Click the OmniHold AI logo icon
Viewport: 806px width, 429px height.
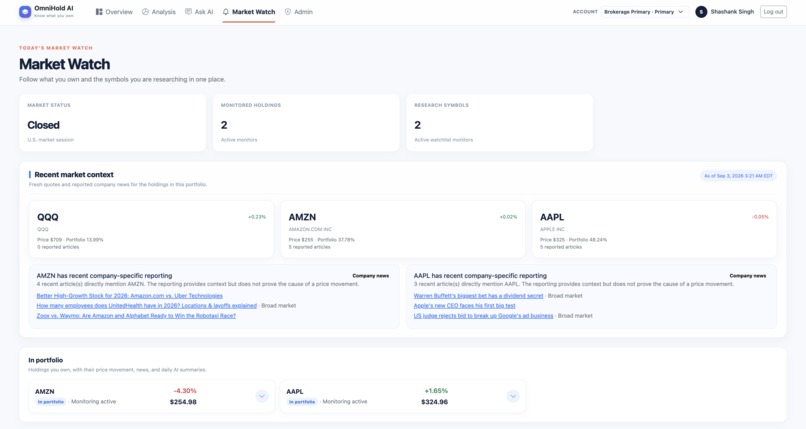[x=25, y=11]
